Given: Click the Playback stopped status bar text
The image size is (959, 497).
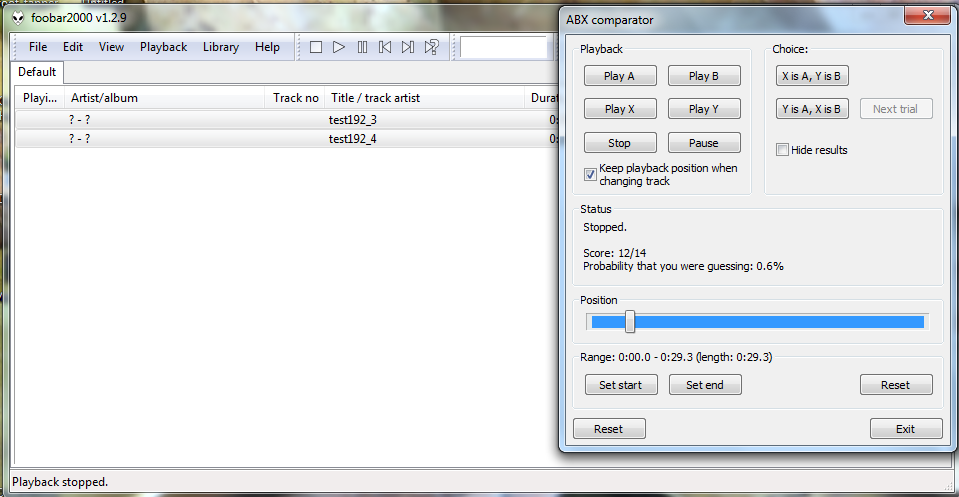Looking at the screenshot, I should 60,482.
